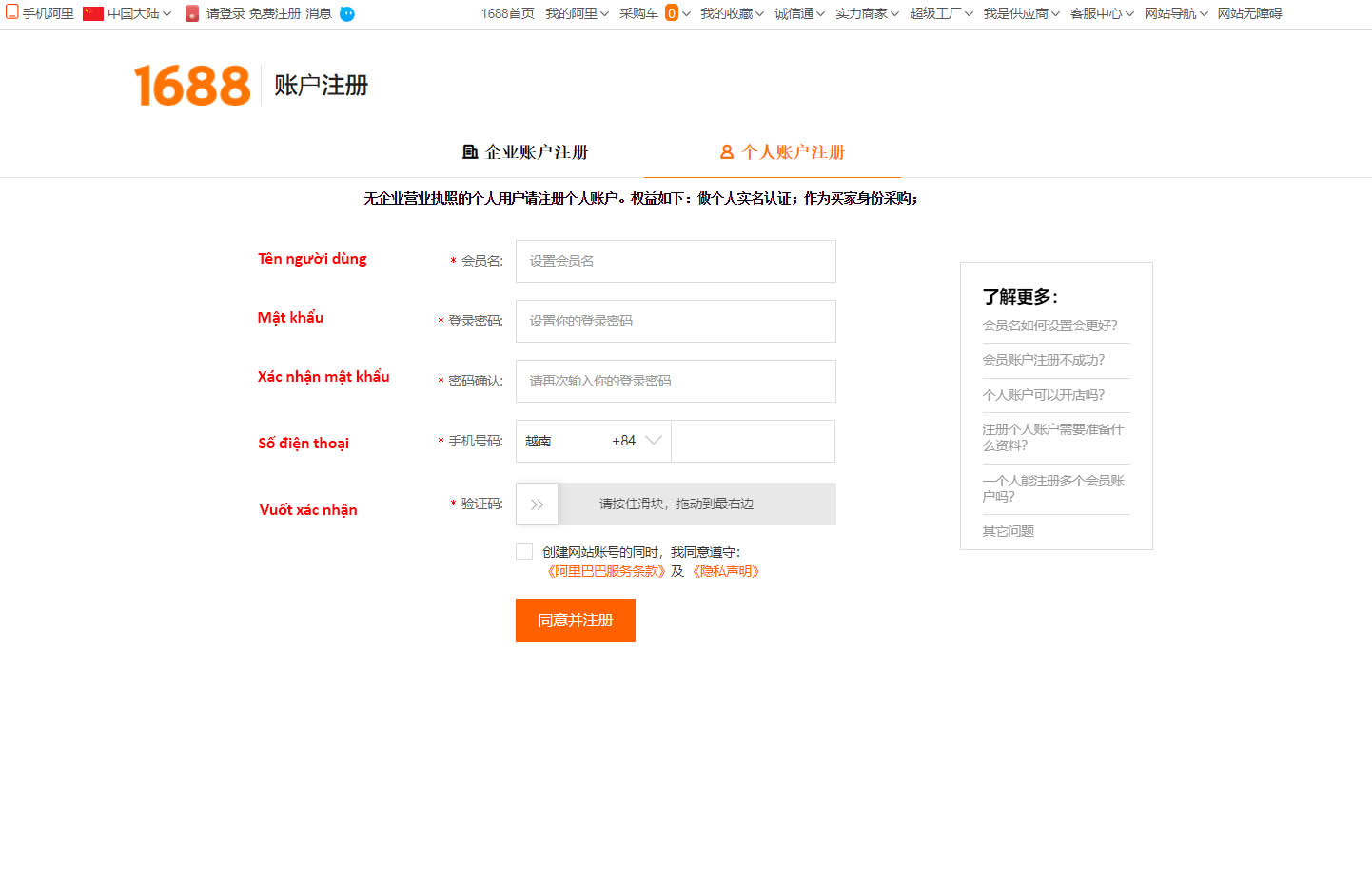Open the 我的收藏 dropdown
Viewport: 1372px width, 870px height.
[x=732, y=13]
